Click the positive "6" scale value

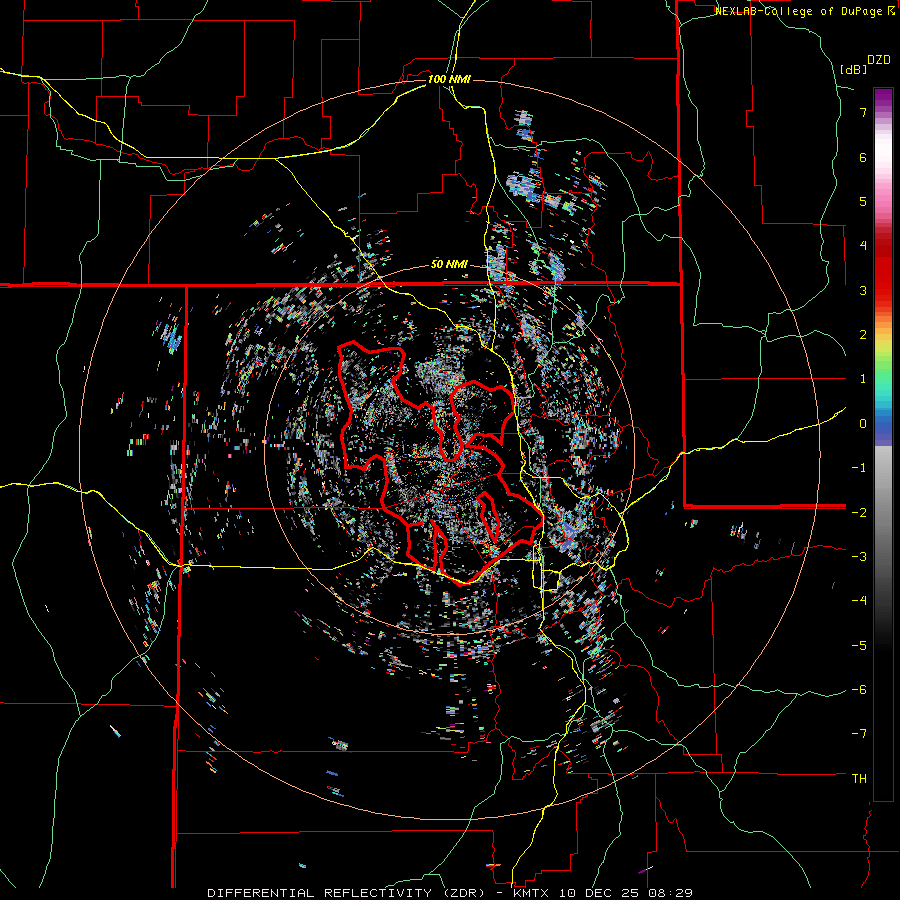[863, 157]
